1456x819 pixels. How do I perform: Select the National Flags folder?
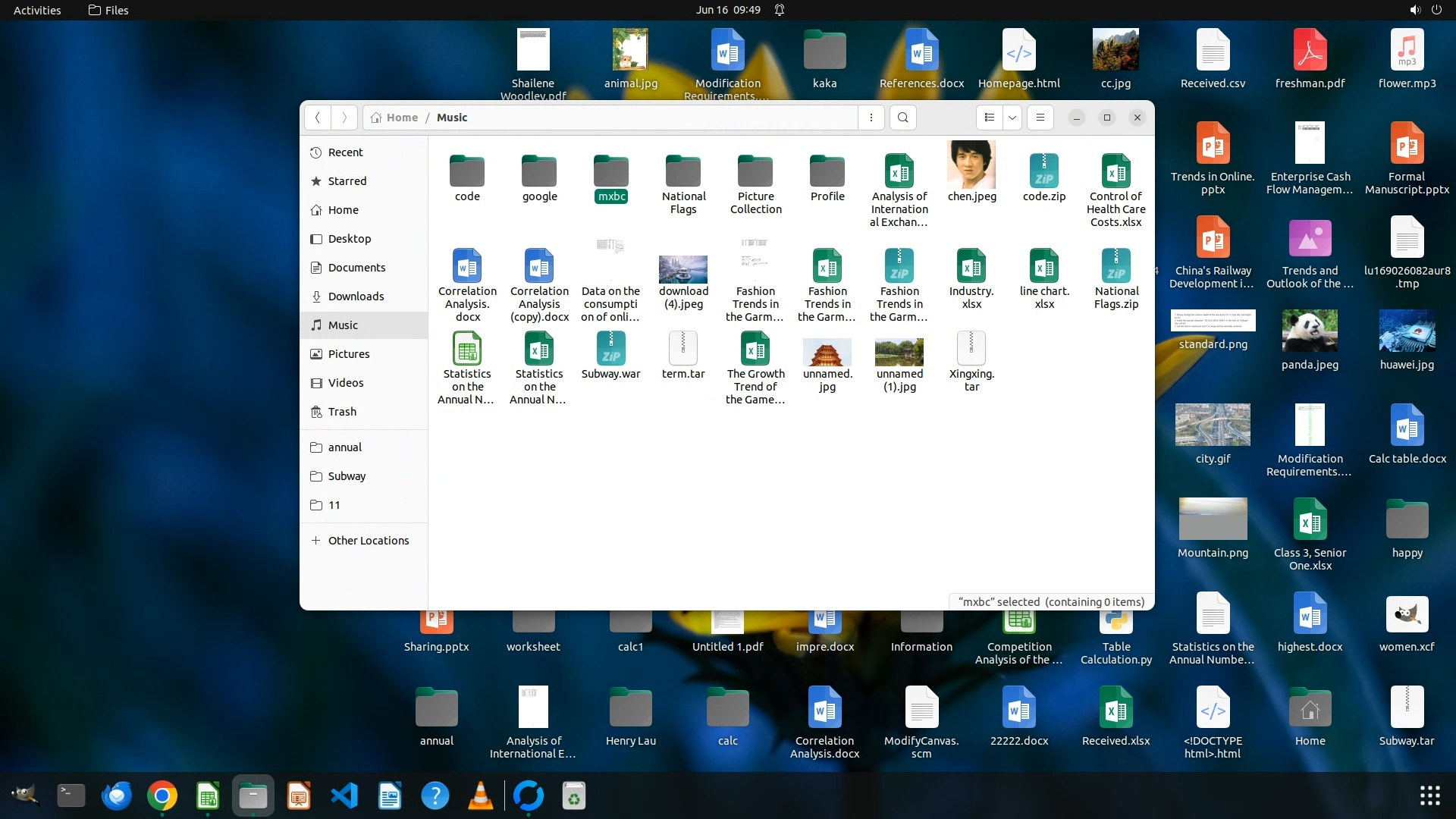coord(682,171)
